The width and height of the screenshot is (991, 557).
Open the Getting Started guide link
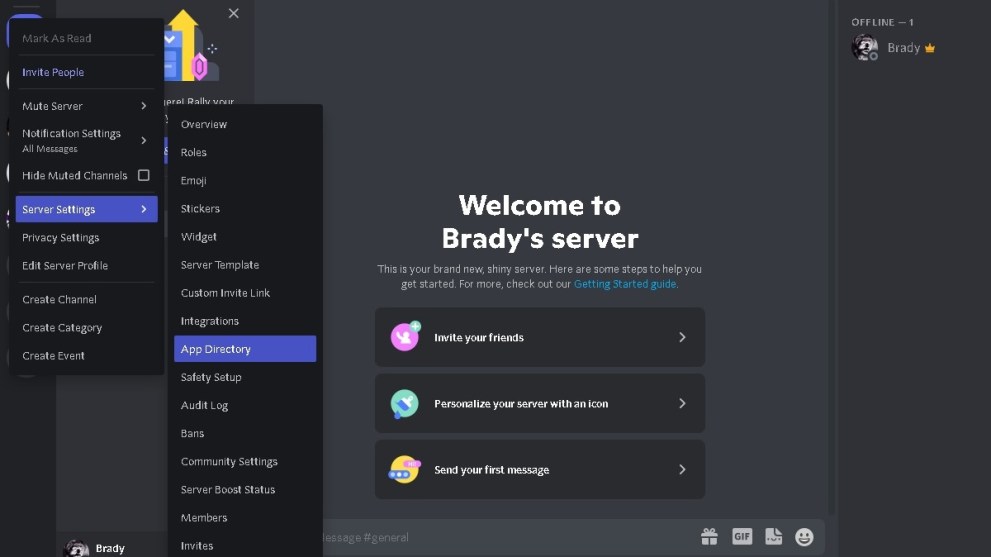click(625, 284)
